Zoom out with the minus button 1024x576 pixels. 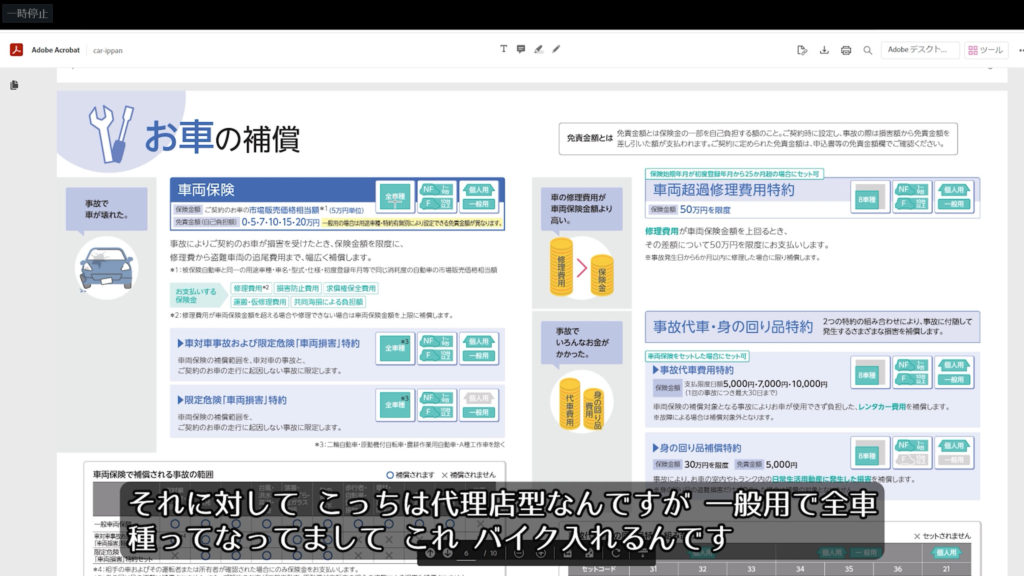[x=520, y=552]
